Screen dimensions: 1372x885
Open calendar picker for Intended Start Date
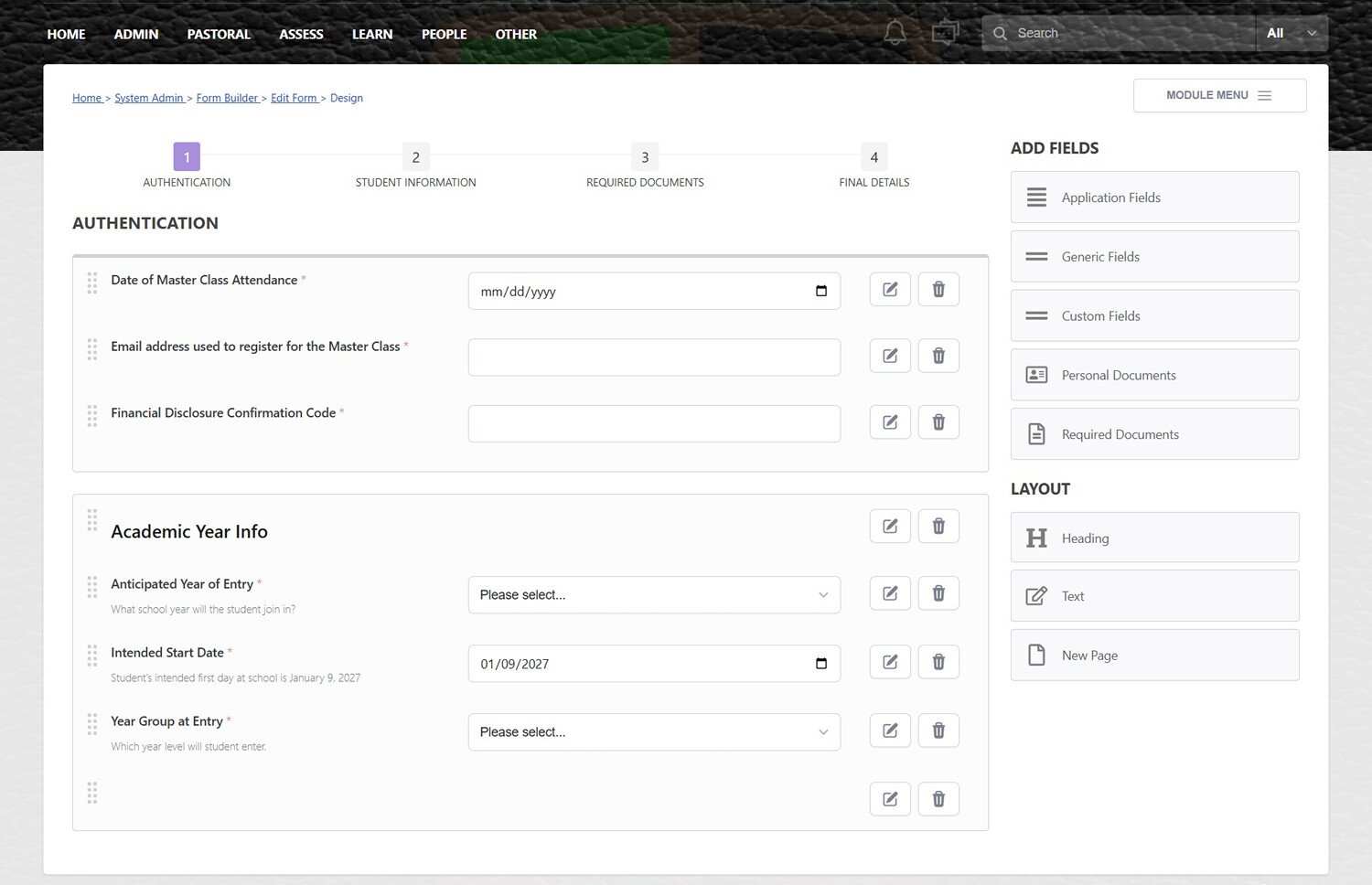[x=821, y=664]
